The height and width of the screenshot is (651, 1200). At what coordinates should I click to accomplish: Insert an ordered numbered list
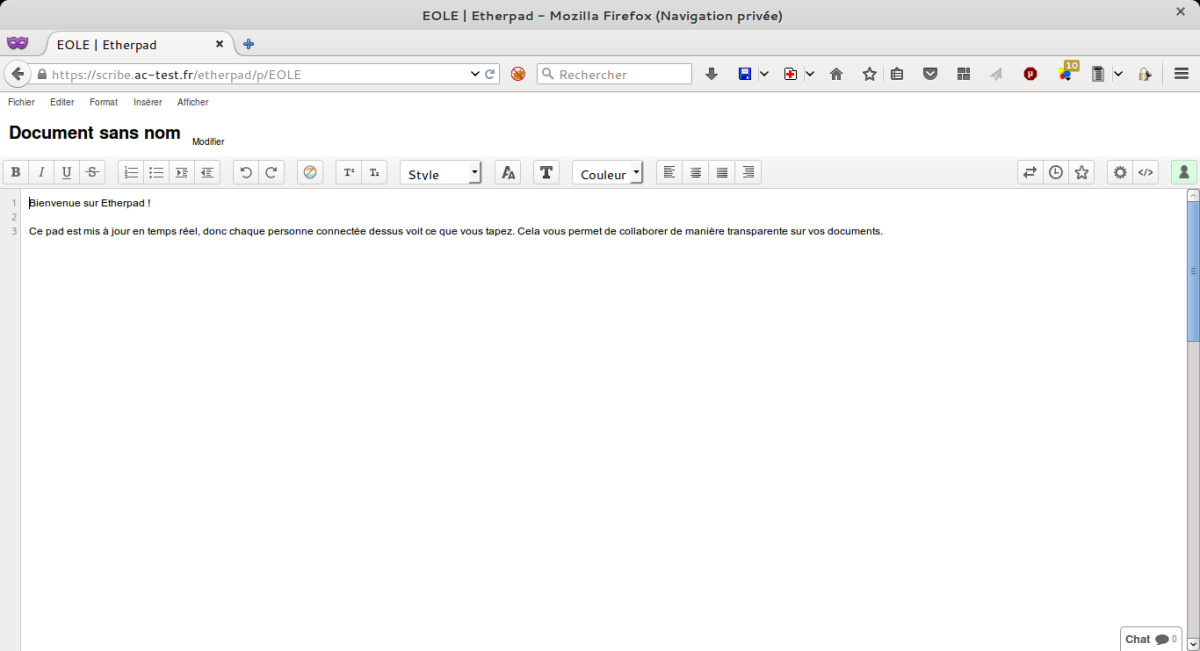[131, 172]
